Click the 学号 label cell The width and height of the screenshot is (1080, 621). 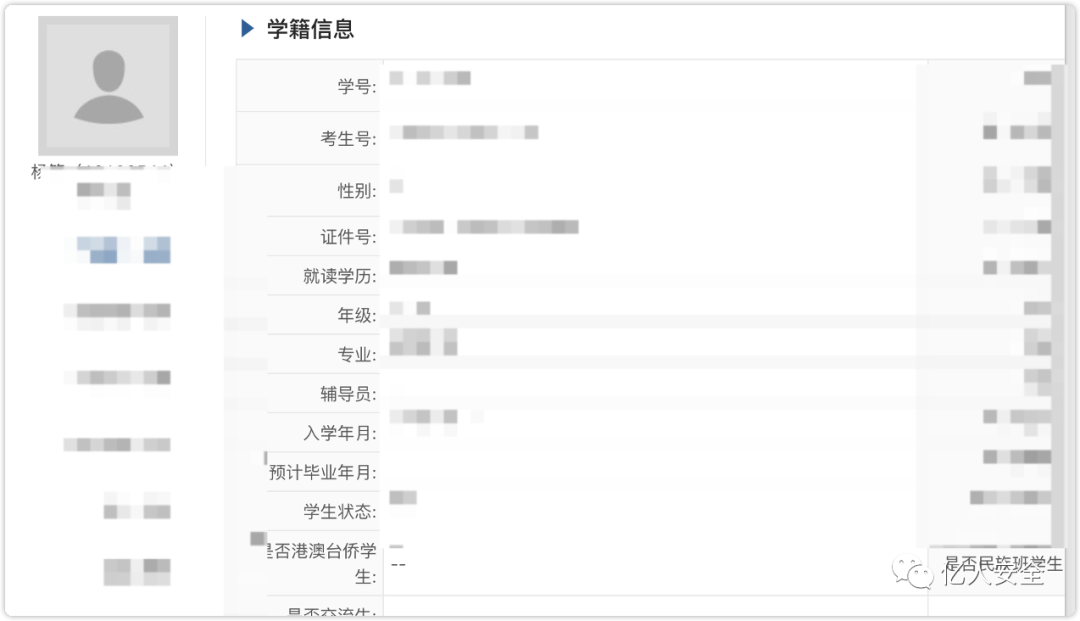pyautogui.click(x=309, y=86)
